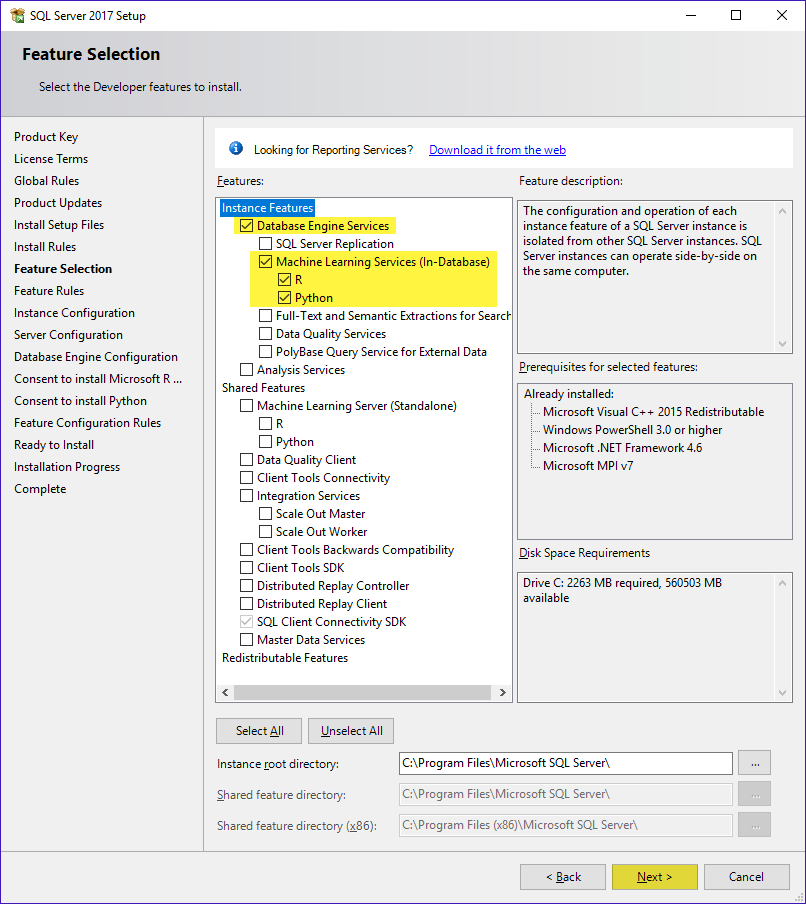The width and height of the screenshot is (806, 904).
Task: Select the Instance Features tree node
Action: click(268, 208)
